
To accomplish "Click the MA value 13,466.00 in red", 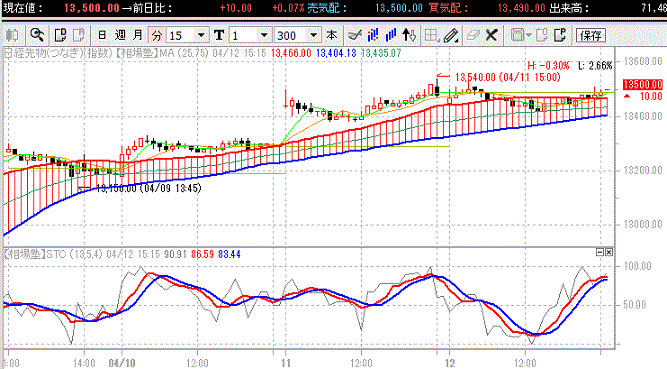I will coord(291,53).
